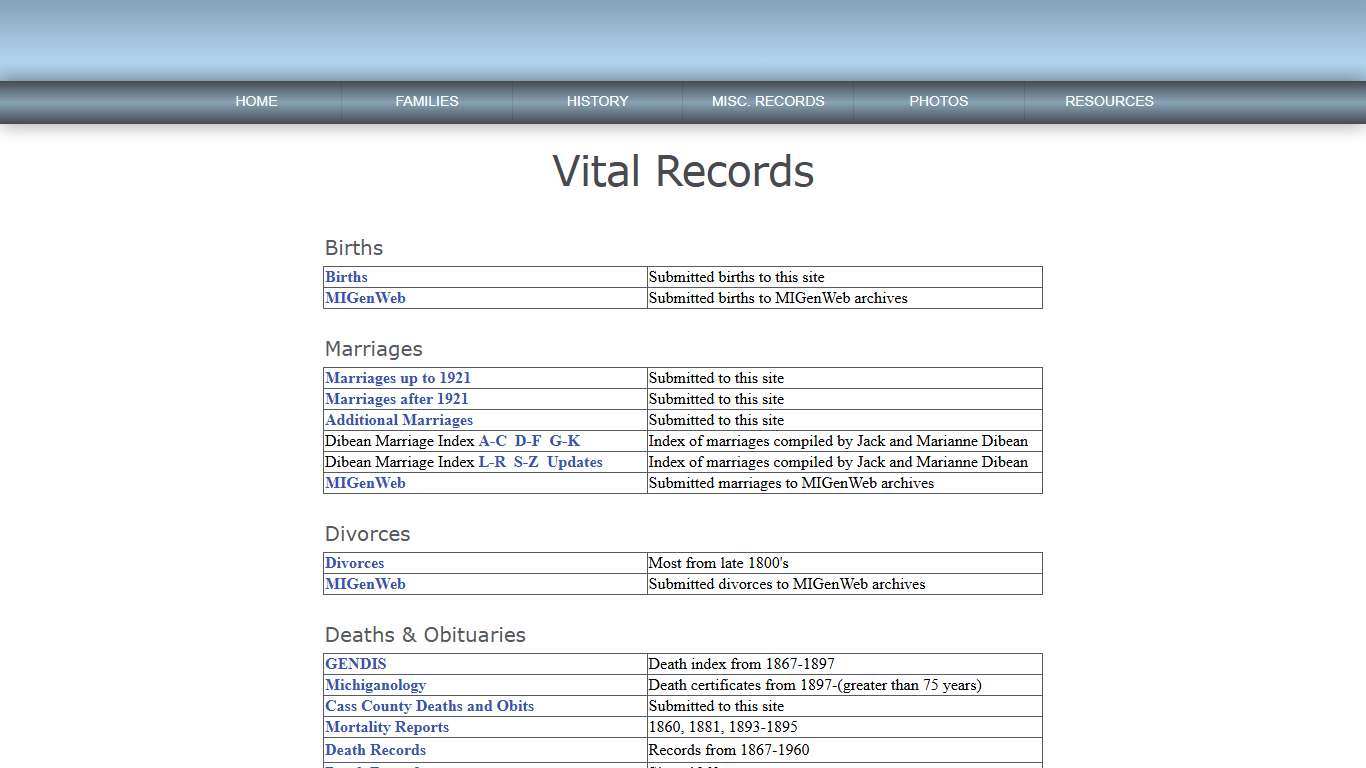Visit the GENDIS death index
Image resolution: width=1366 pixels, height=768 pixels.
[x=355, y=664]
